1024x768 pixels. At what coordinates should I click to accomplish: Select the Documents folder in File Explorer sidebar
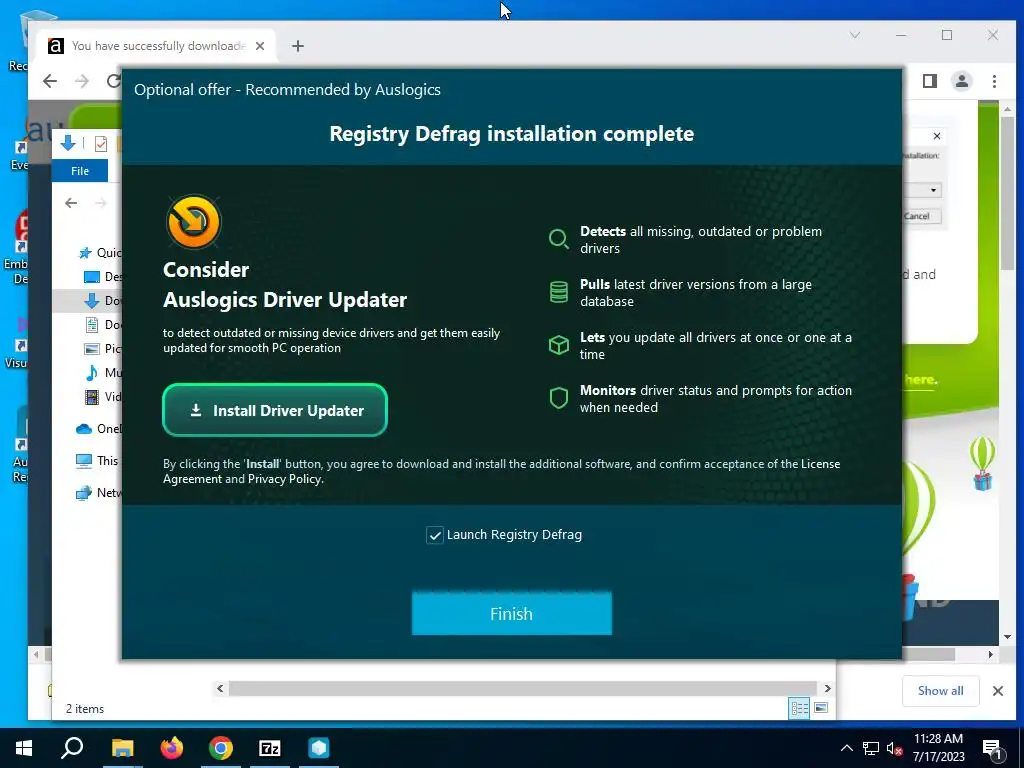point(103,325)
